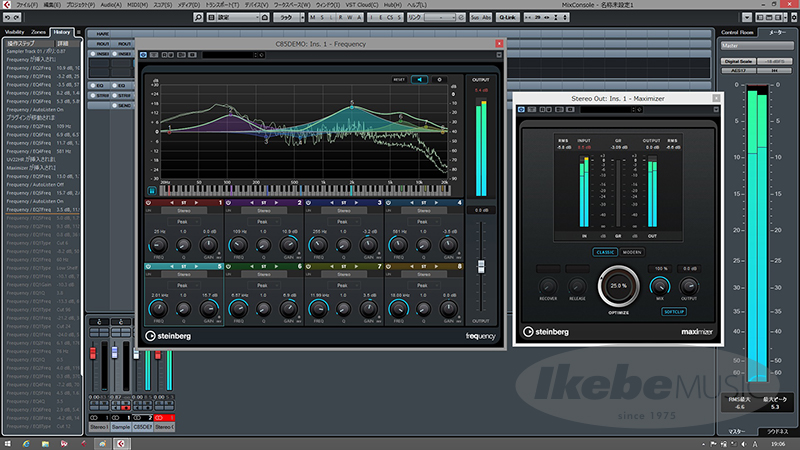
Task: Click the Frequency output fader handle
Action: 481,268
